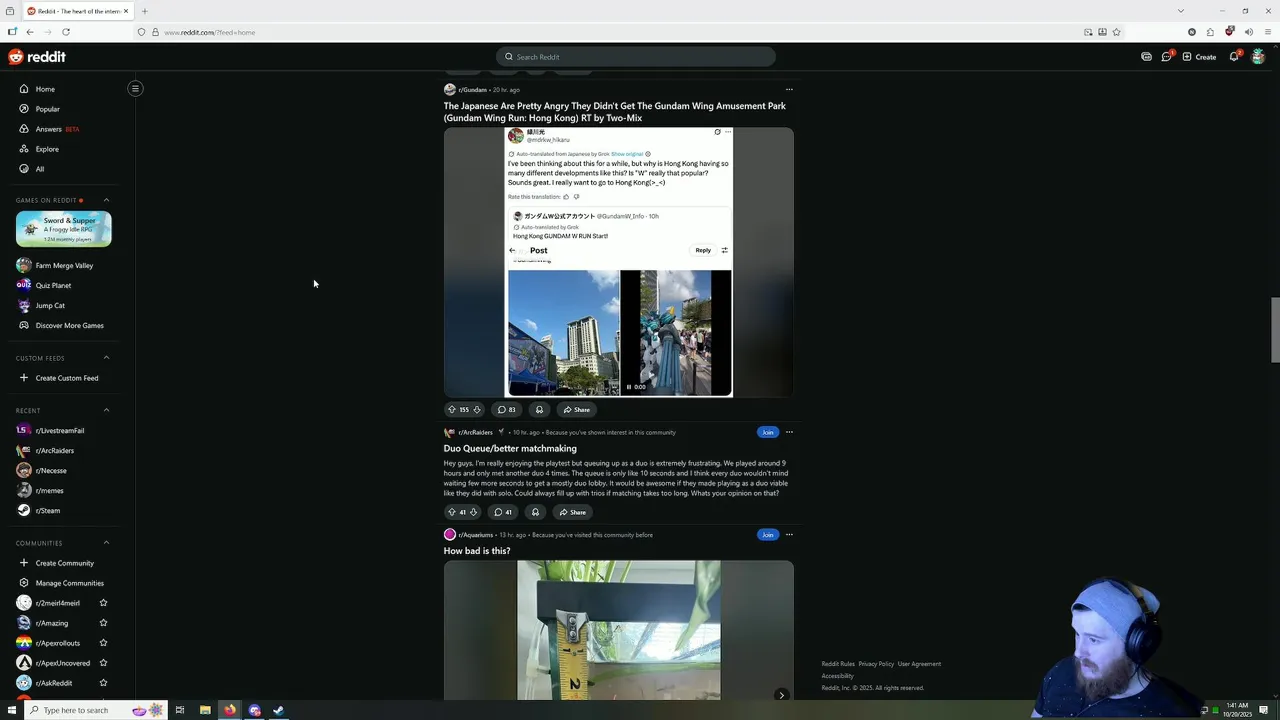Bookmark this page with the star icon
Viewport: 1280px width, 720px height.
[x=1116, y=32]
